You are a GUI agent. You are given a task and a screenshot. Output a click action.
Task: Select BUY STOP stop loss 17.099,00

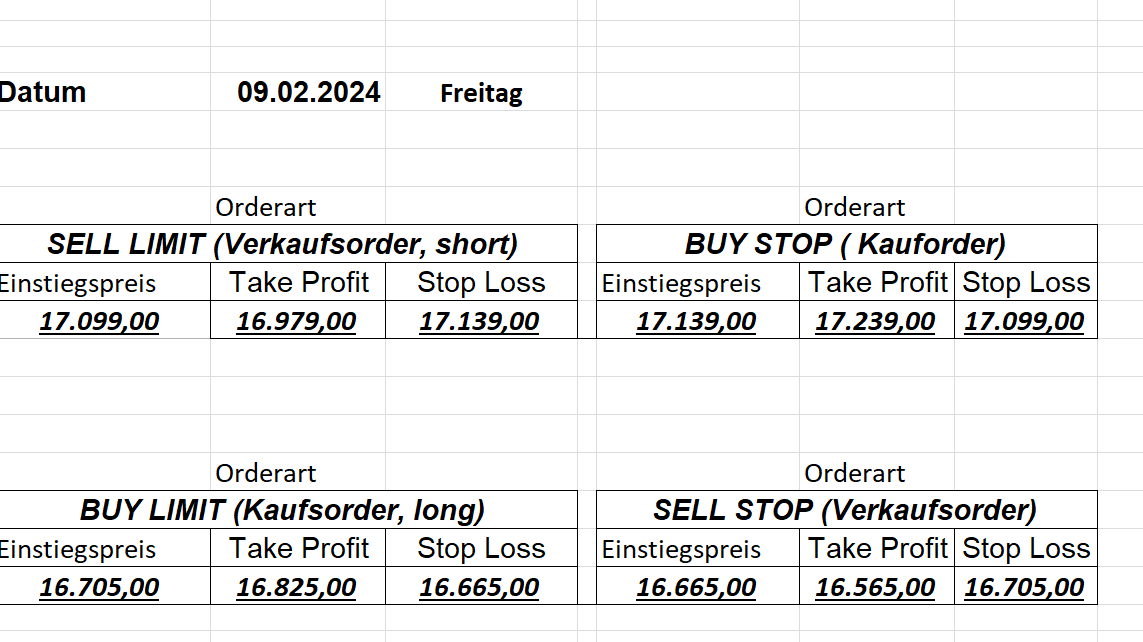pos(1024,322)
